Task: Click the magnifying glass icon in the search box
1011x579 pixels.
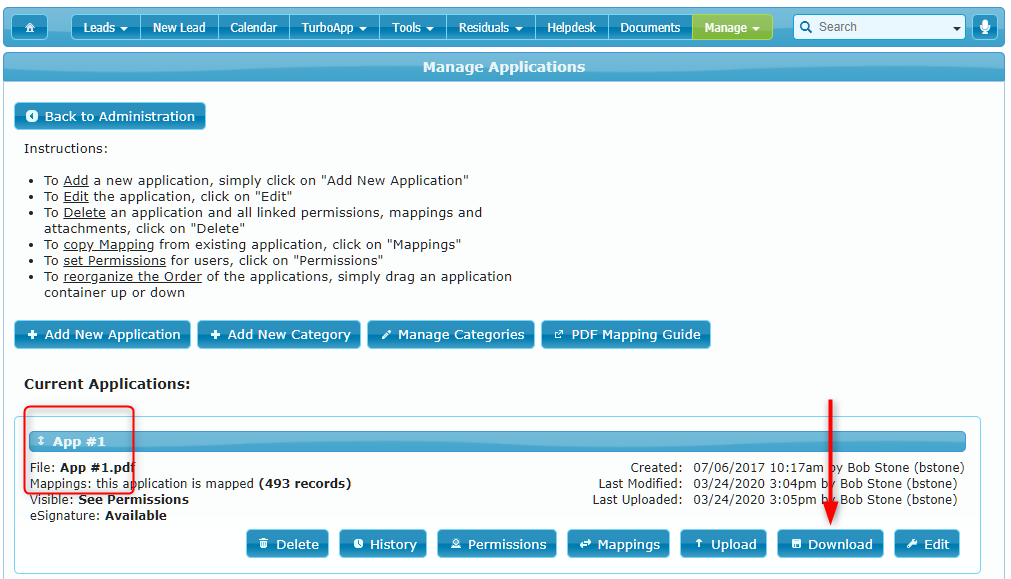Action: point(807,27)
